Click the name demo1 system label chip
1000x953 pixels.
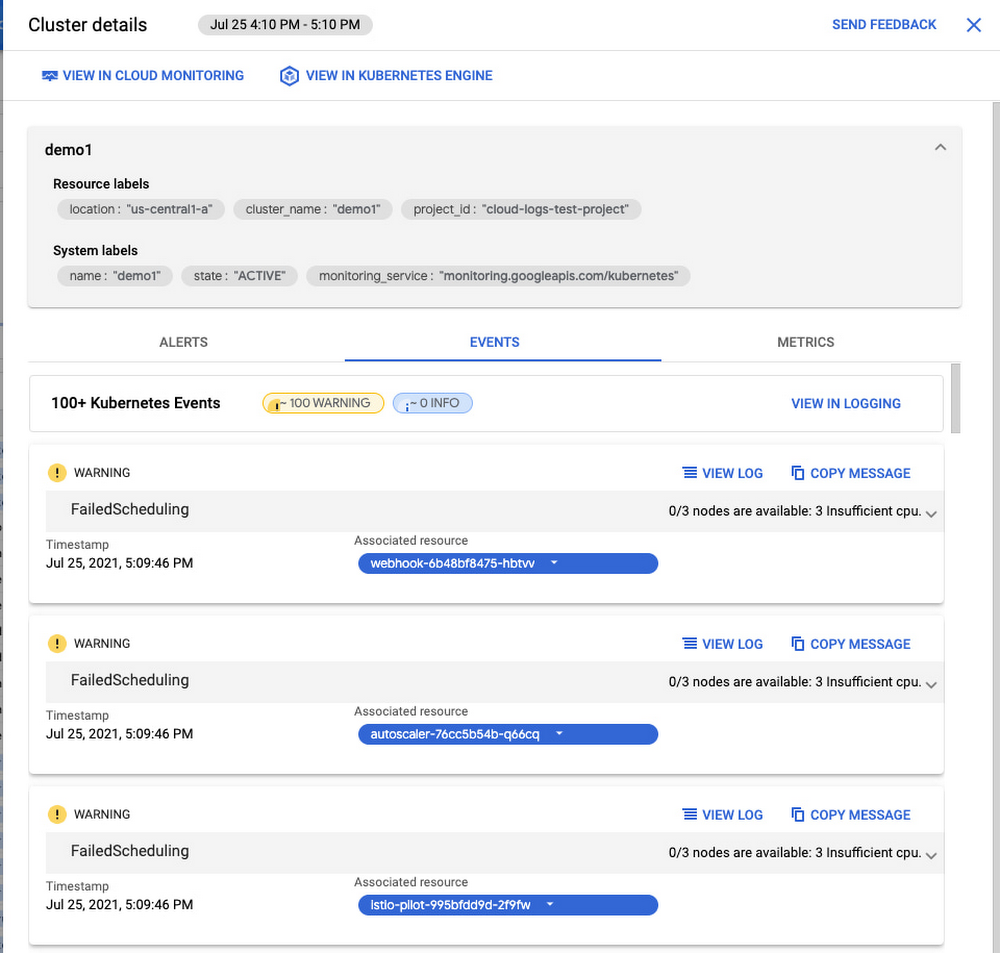115,276
